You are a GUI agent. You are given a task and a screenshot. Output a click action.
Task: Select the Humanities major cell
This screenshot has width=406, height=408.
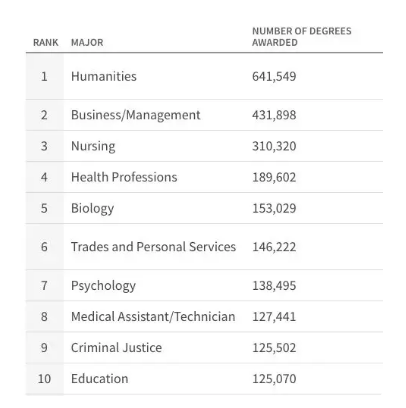click(104, 76)
